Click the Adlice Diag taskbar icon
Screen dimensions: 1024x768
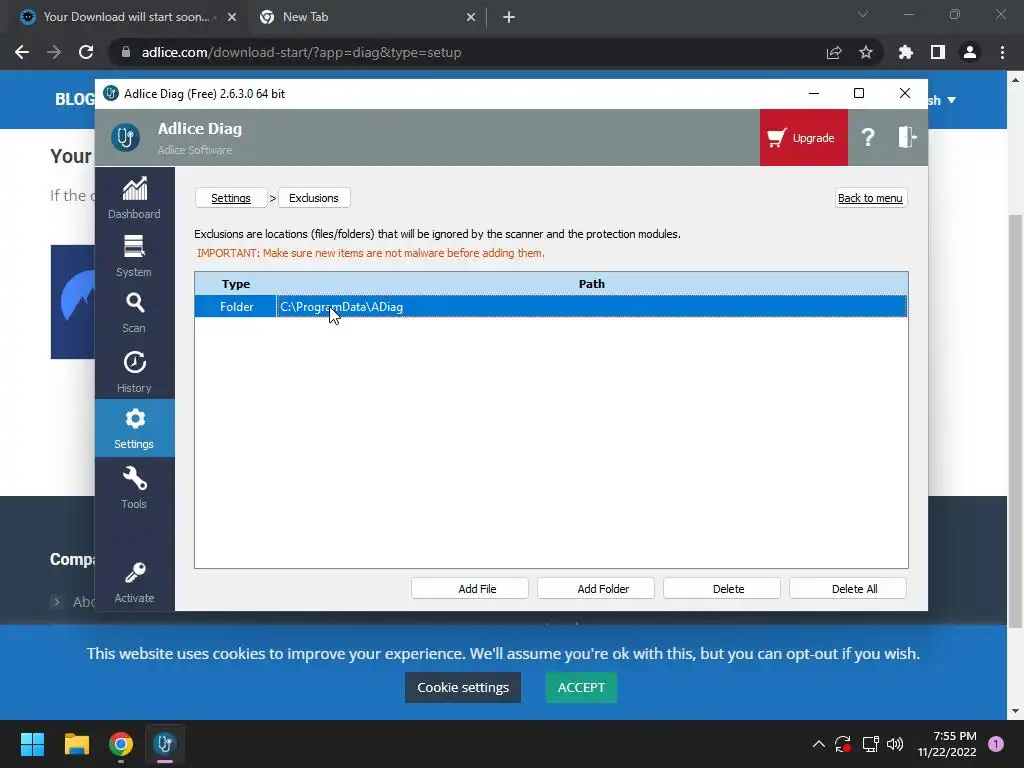click(x=165, y=744)
